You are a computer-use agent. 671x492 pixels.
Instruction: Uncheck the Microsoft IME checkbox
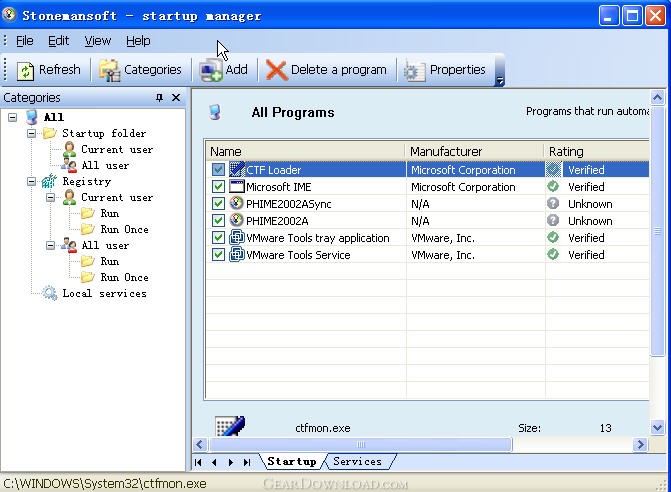click(x=218, y=187)
